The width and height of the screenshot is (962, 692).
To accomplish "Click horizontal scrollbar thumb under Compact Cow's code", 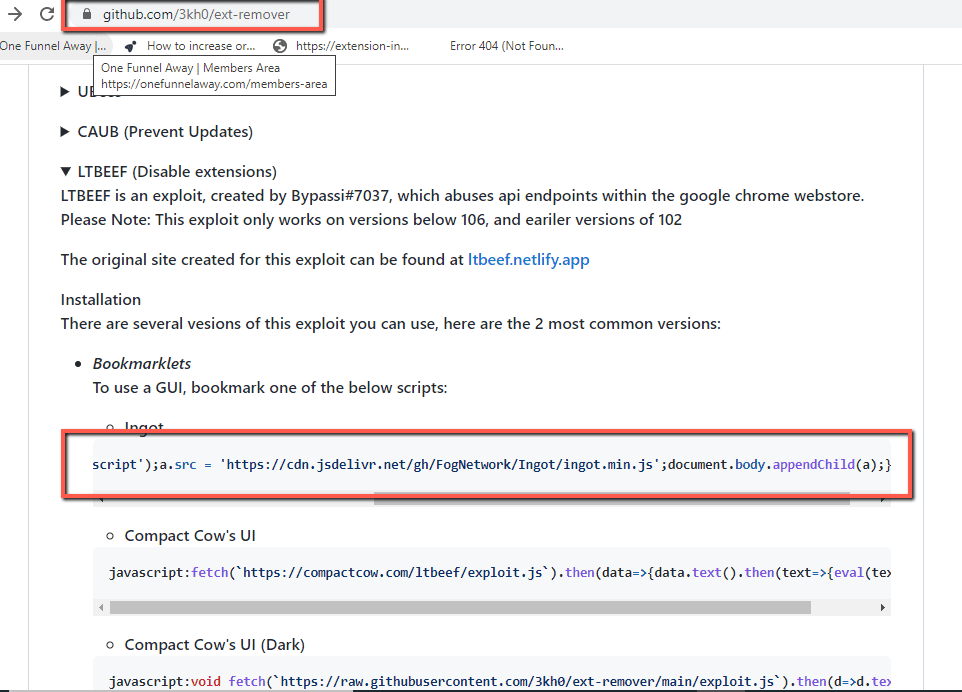I will (460, 607).
